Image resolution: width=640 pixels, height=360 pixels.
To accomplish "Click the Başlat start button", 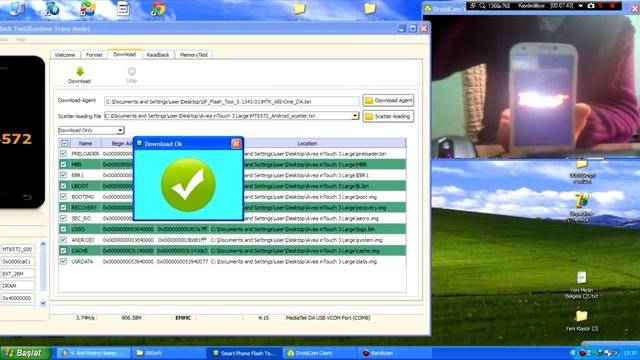I will [x=25, y=353].
